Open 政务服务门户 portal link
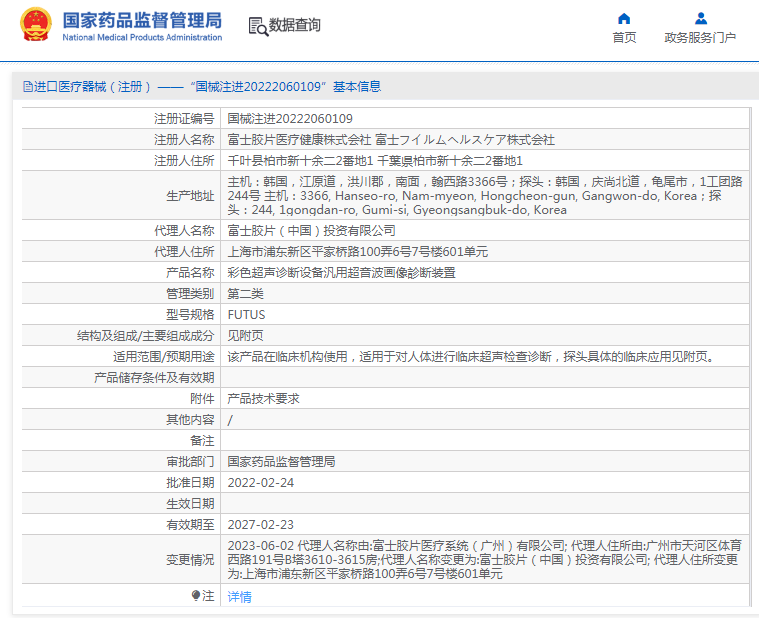Viewport: 759px width, 618px height. 700,37
